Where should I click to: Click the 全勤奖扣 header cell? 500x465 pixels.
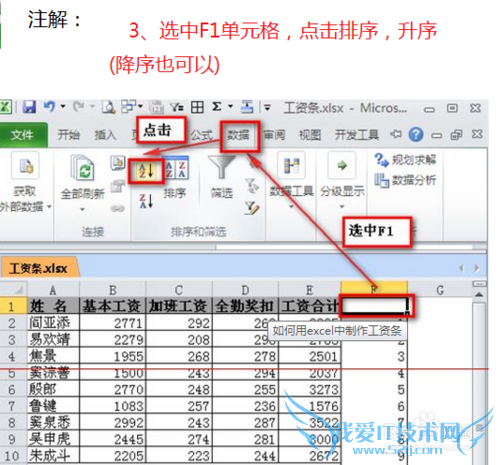click(x=245, y=306)
